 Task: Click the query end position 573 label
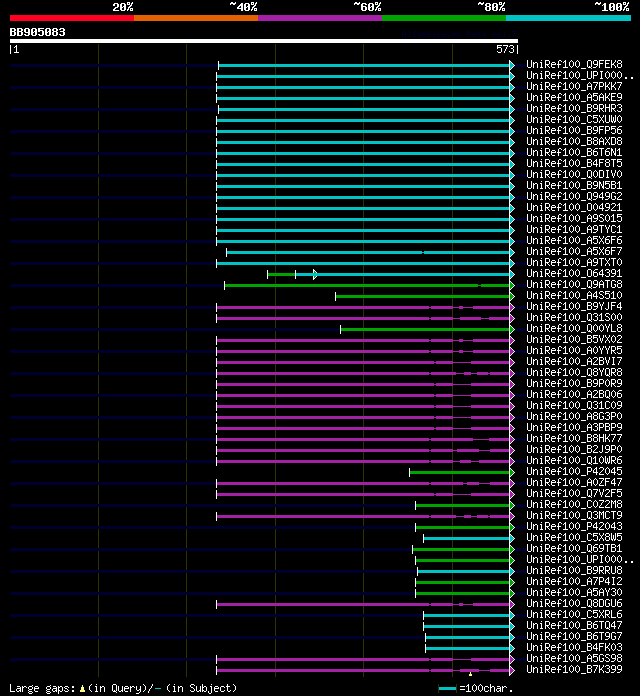coord(505,49)
